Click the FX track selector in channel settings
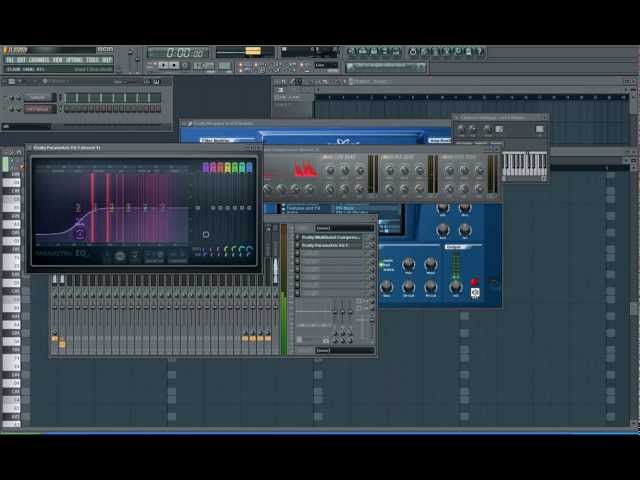 pos(540,129)
